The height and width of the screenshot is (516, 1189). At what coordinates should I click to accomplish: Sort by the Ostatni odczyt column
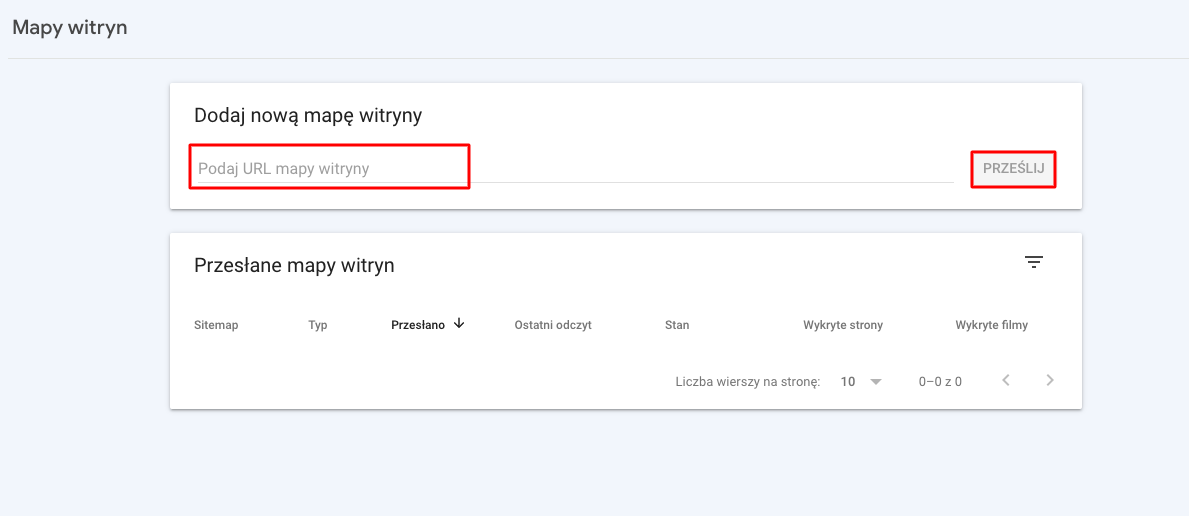pyautogui.click(x=553, y=325)
